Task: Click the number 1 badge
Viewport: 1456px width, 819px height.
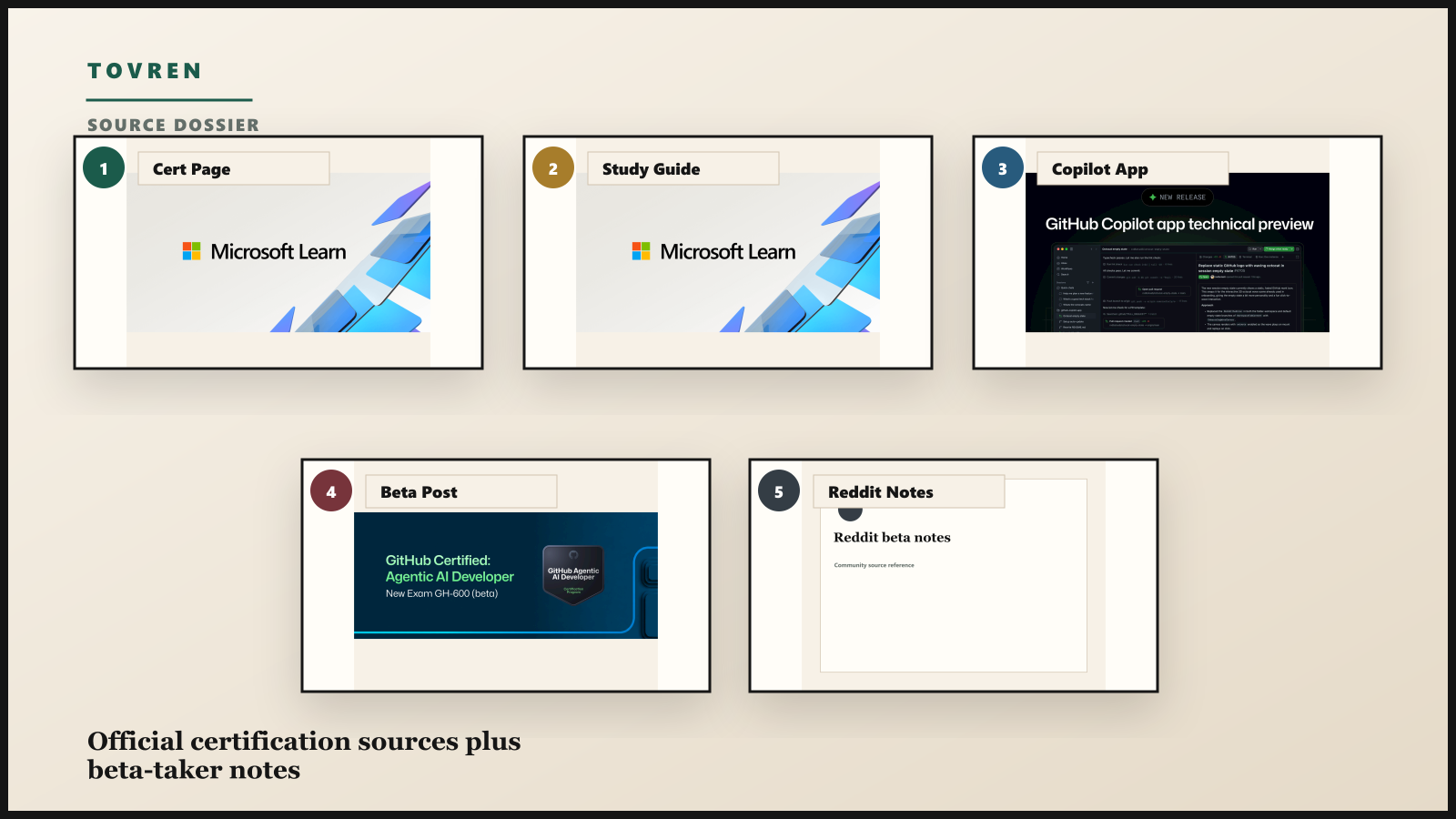Action: [x=104, y=168]
